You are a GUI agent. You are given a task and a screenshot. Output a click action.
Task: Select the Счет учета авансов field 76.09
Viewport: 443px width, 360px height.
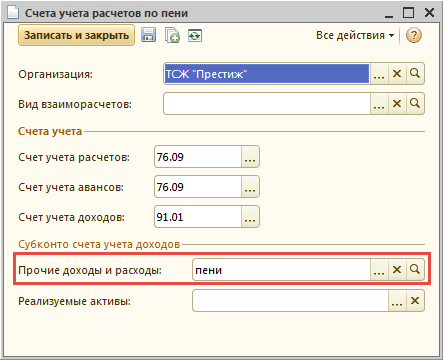198,187
